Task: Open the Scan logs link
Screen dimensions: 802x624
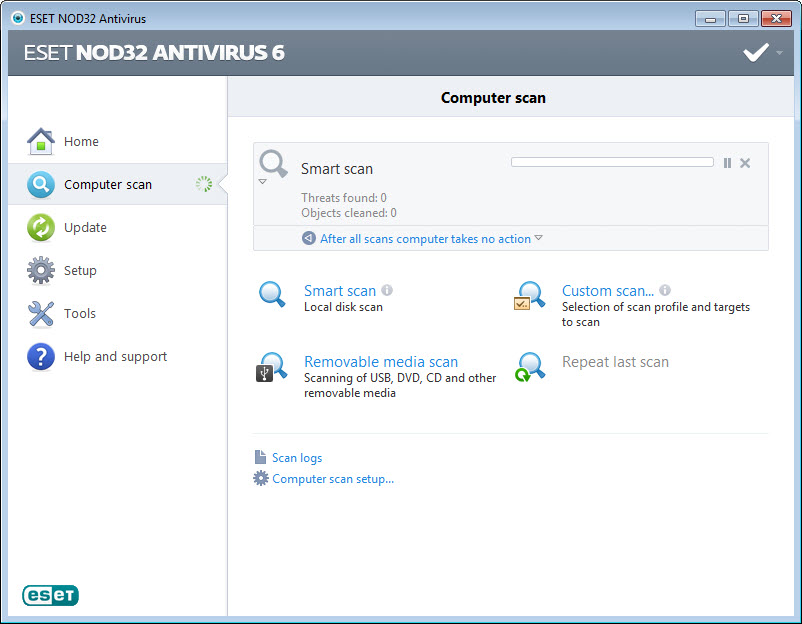Action: click(297, 458)
